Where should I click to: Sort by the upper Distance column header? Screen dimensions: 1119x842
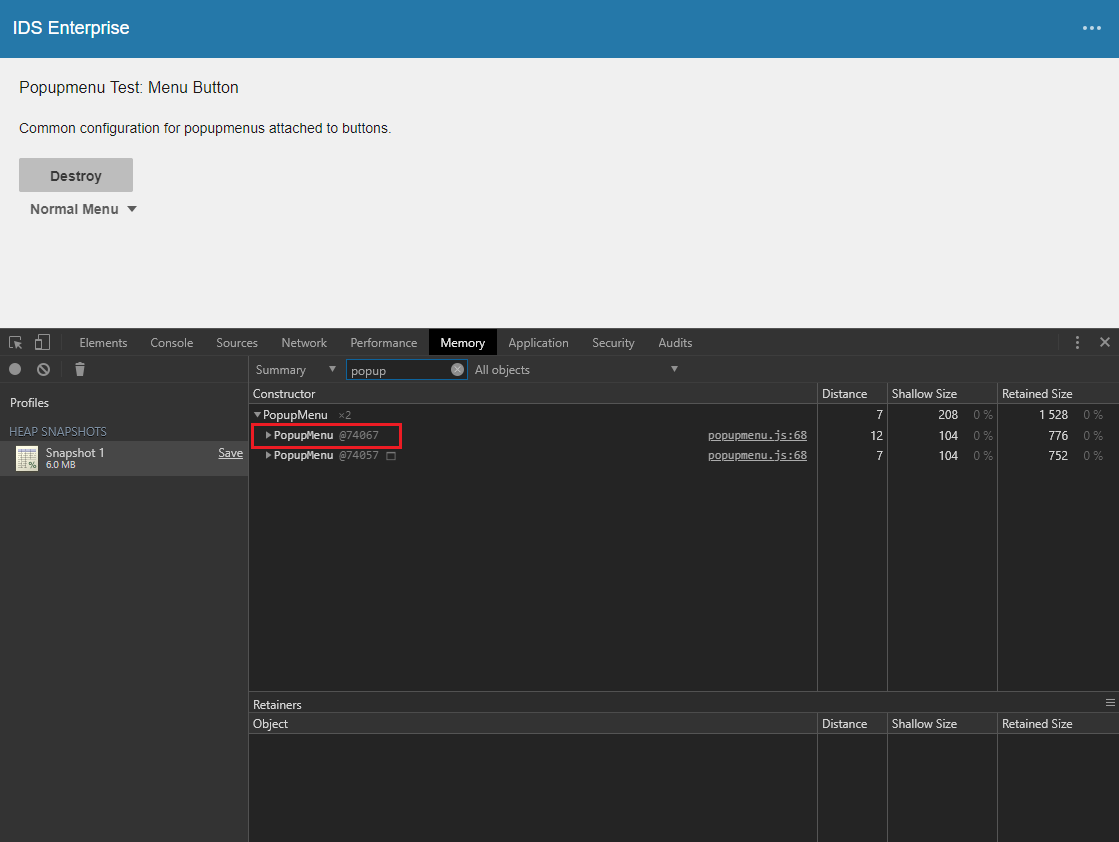pyautogui.click(x=852, y=394)
